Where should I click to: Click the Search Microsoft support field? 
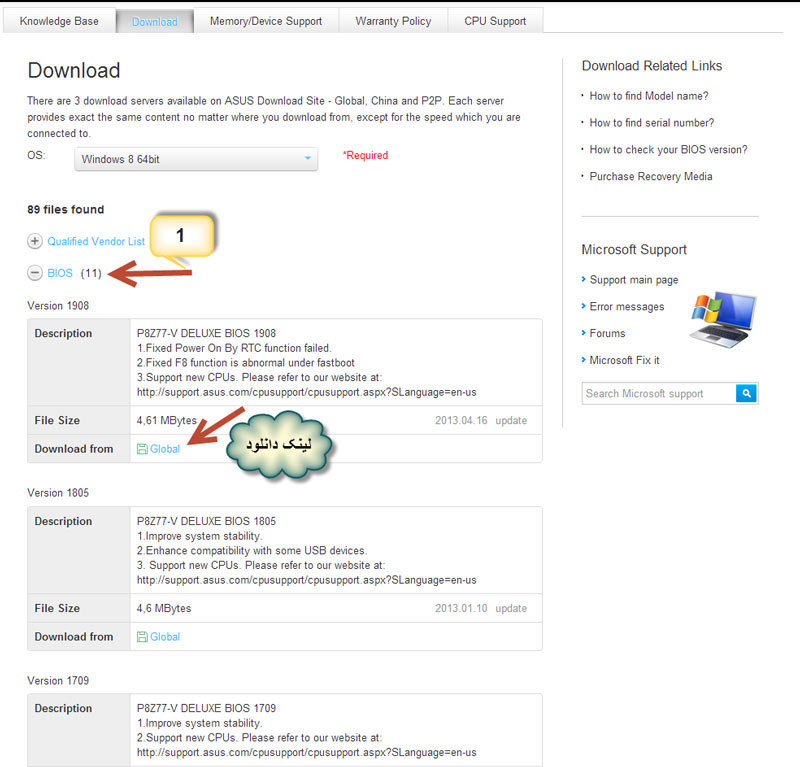point(659,393)
